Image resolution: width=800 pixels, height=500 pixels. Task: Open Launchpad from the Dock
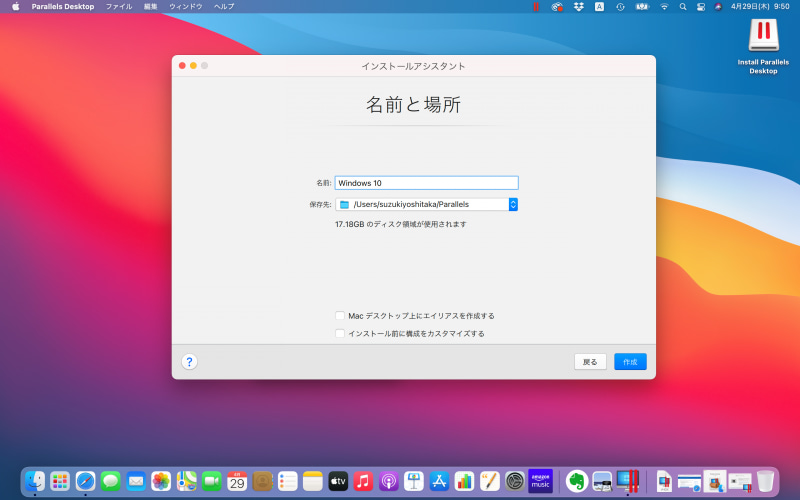click(x=60, y=481)
